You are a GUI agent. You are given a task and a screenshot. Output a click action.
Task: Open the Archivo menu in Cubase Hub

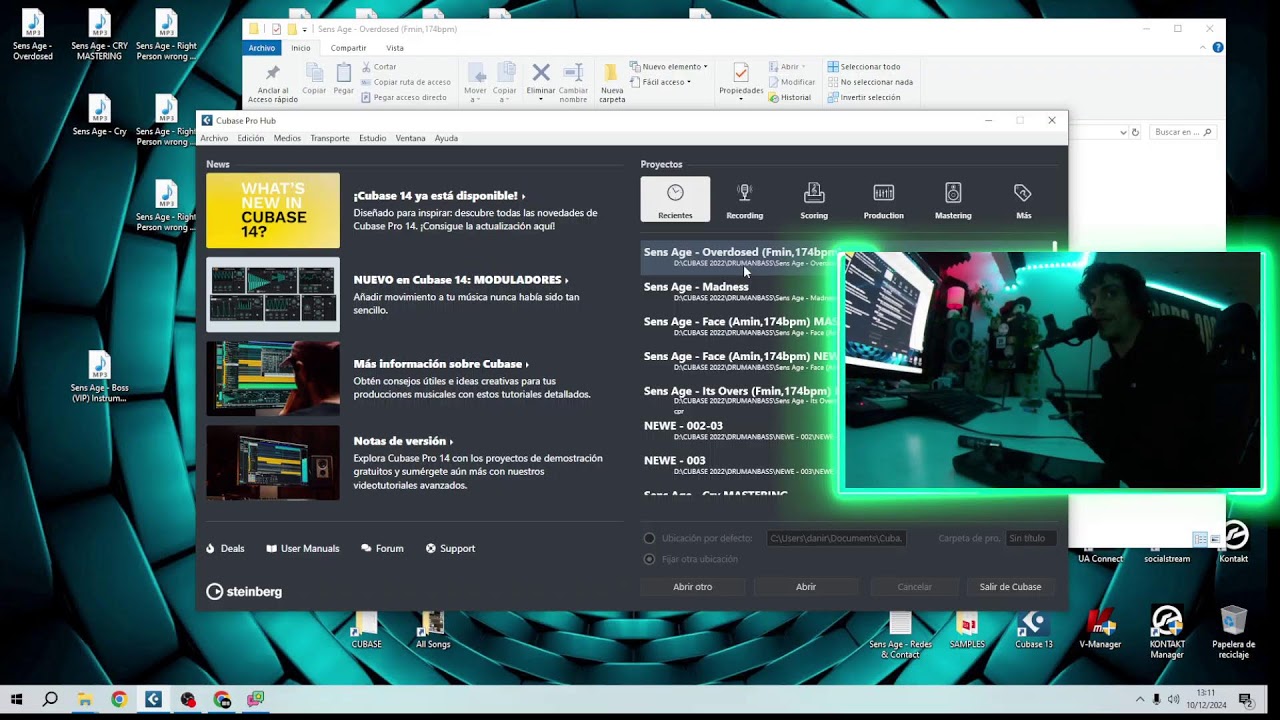(x=214, y=138)
